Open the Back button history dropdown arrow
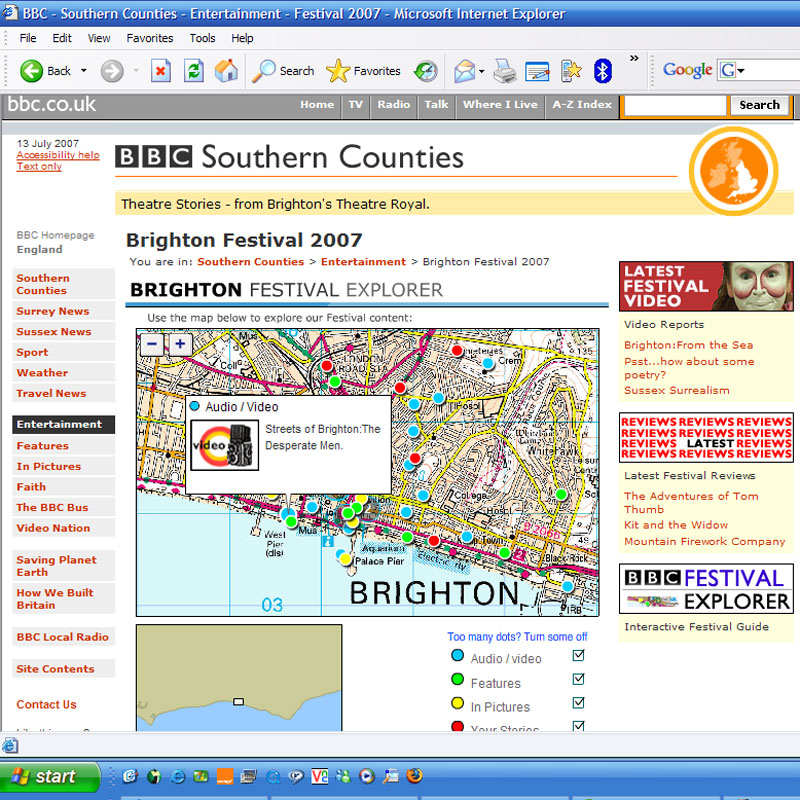The height and width of the screenshot is (800, 800). coord(84,71)
